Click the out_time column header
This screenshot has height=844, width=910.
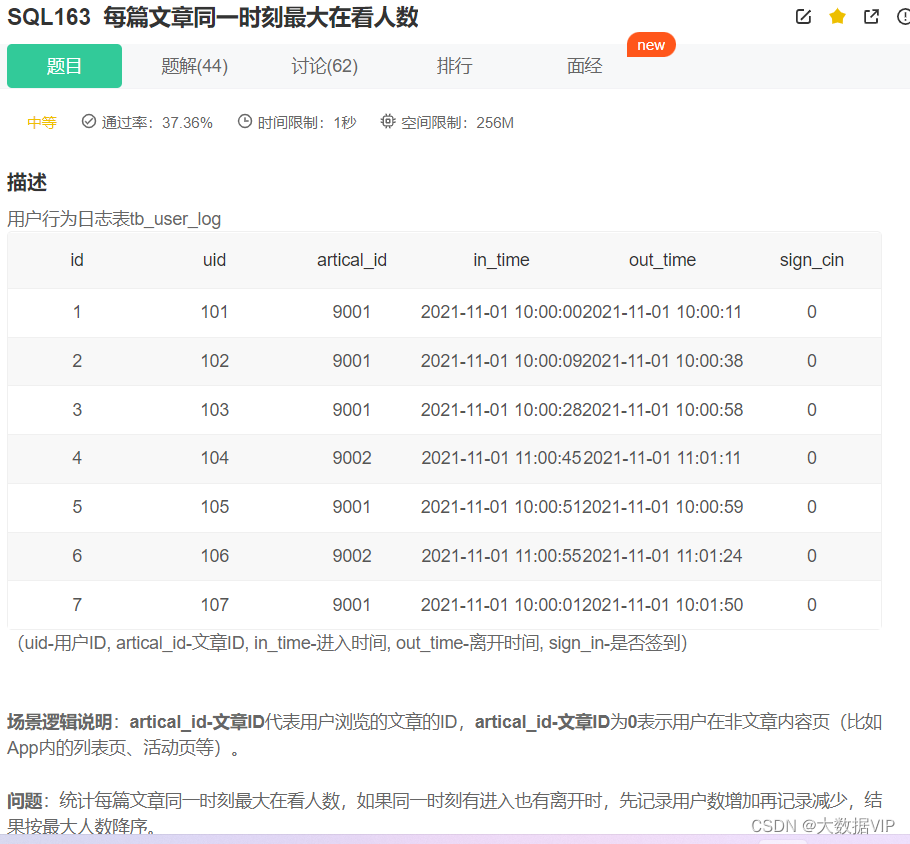tap(662, 260)
